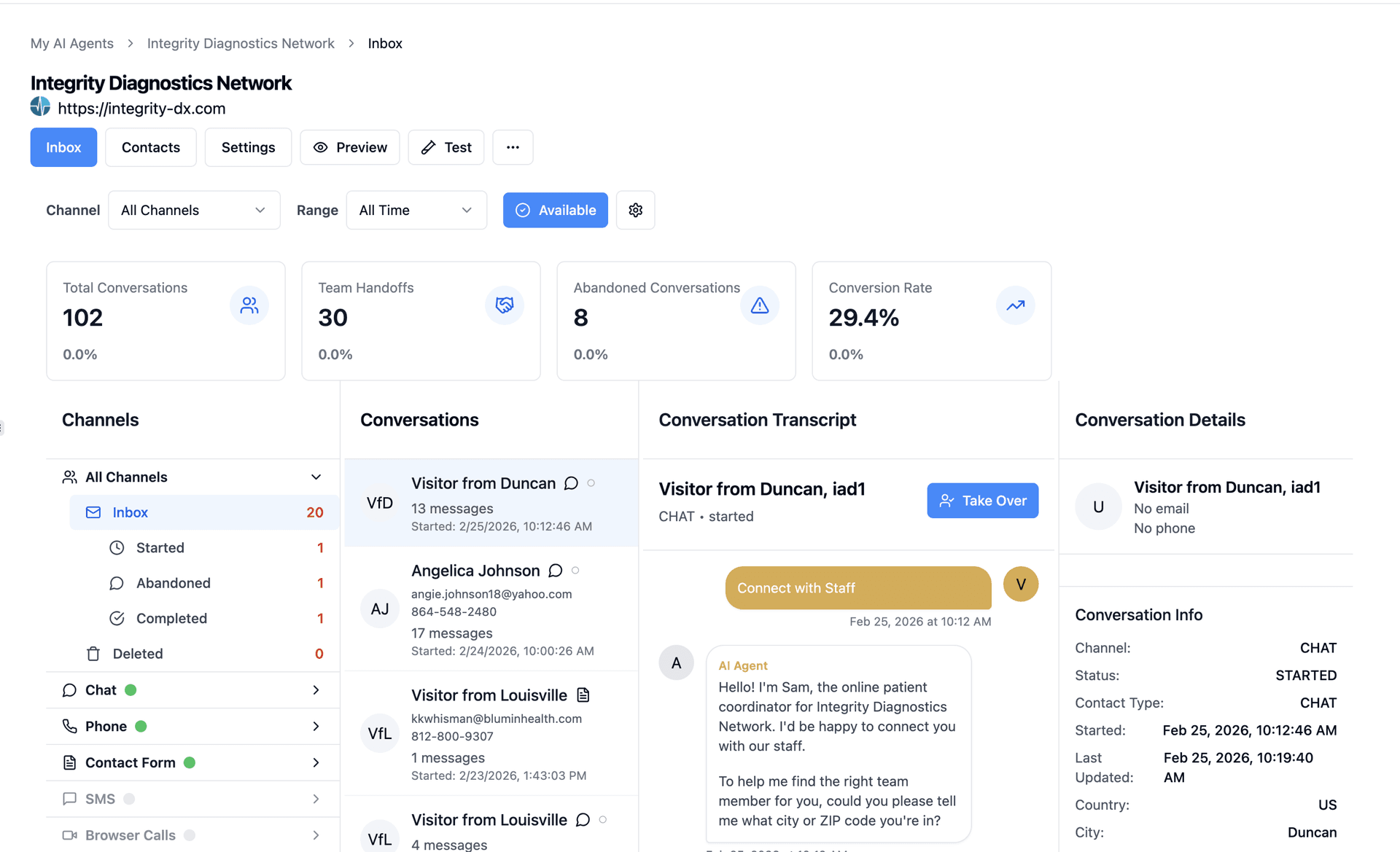This screenshot has height=852, width=1400.
Task: Select the Started filter in channels
Action: coord(217,547)
